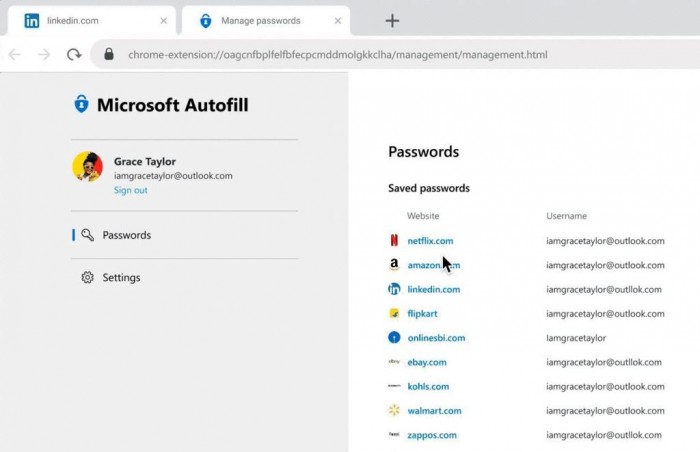Image resolution: width=700 pixels, height=452 pixels.
Task: Select the kohls.com password entry
Action: tap(428, 386)
